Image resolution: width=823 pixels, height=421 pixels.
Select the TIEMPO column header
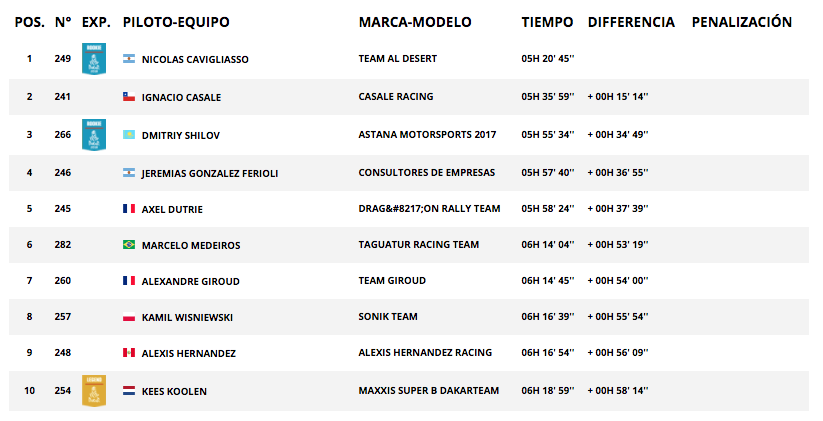point(547,22)
